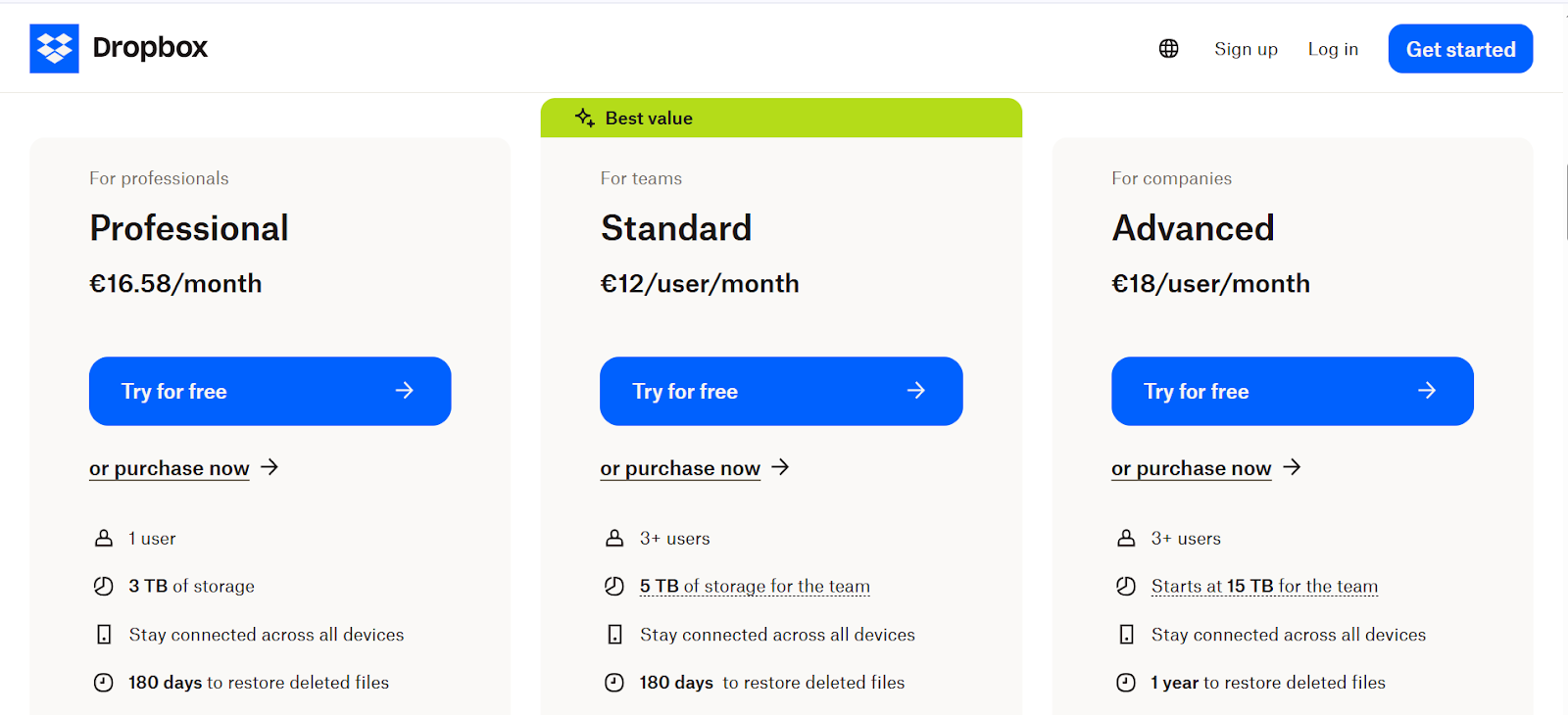Select Sign up in the header

click(x=1246, y=48)
